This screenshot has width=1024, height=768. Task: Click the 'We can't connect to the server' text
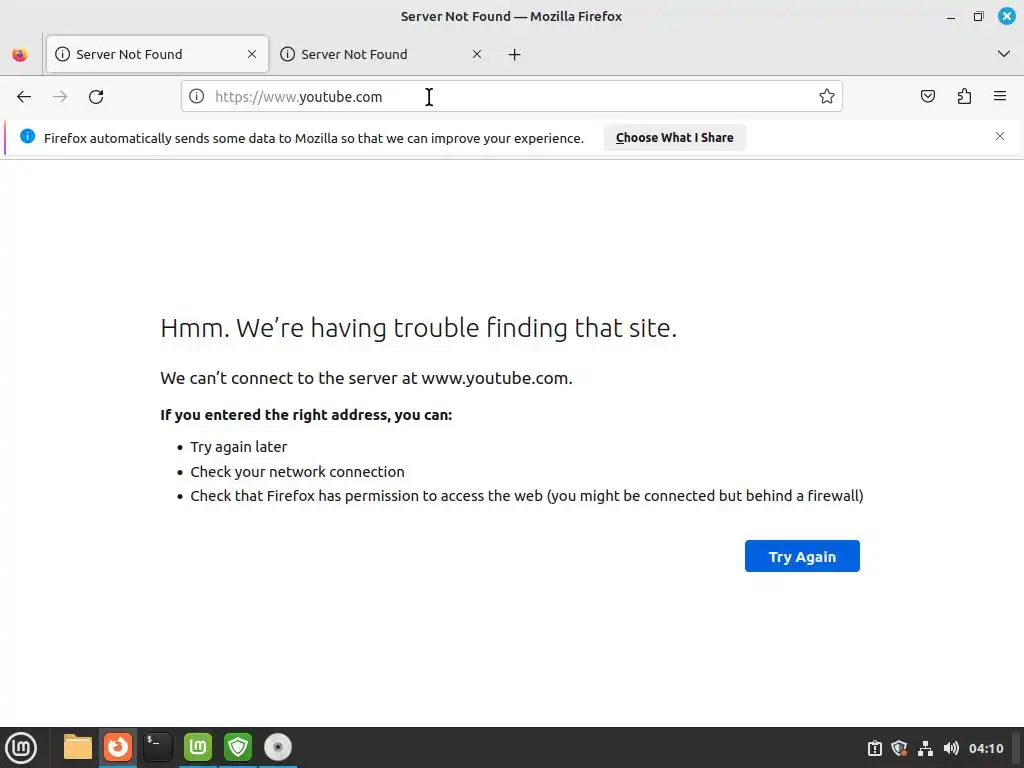click(x=366, y=378)
